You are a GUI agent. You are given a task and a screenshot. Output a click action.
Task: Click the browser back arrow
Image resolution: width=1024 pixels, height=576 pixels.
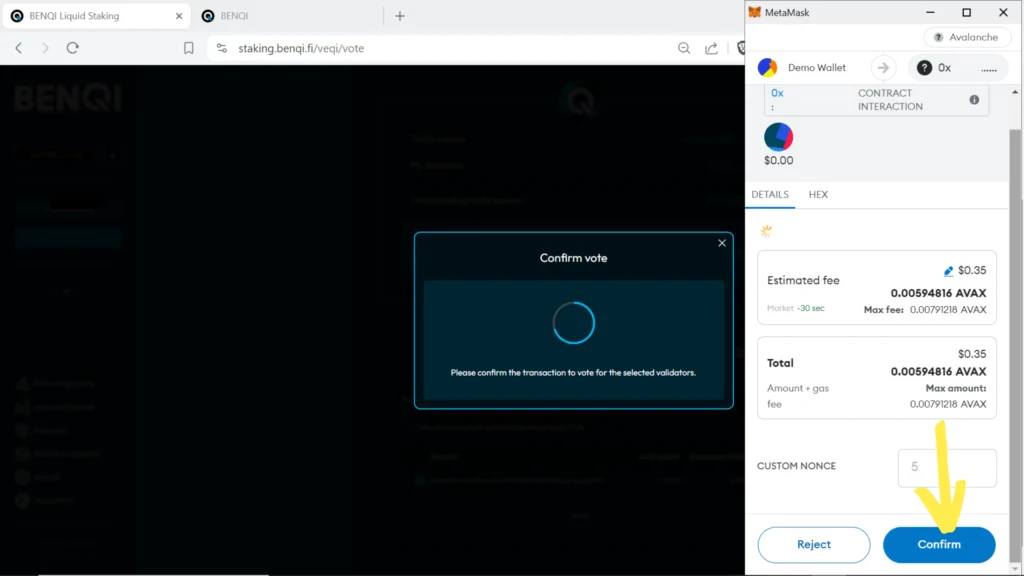pos(19,48)
